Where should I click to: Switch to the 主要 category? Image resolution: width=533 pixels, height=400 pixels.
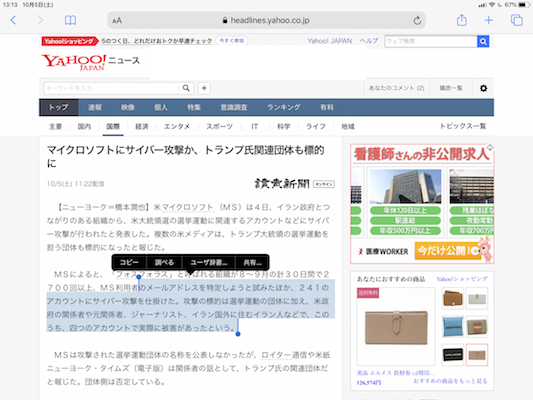pos(55,126)
